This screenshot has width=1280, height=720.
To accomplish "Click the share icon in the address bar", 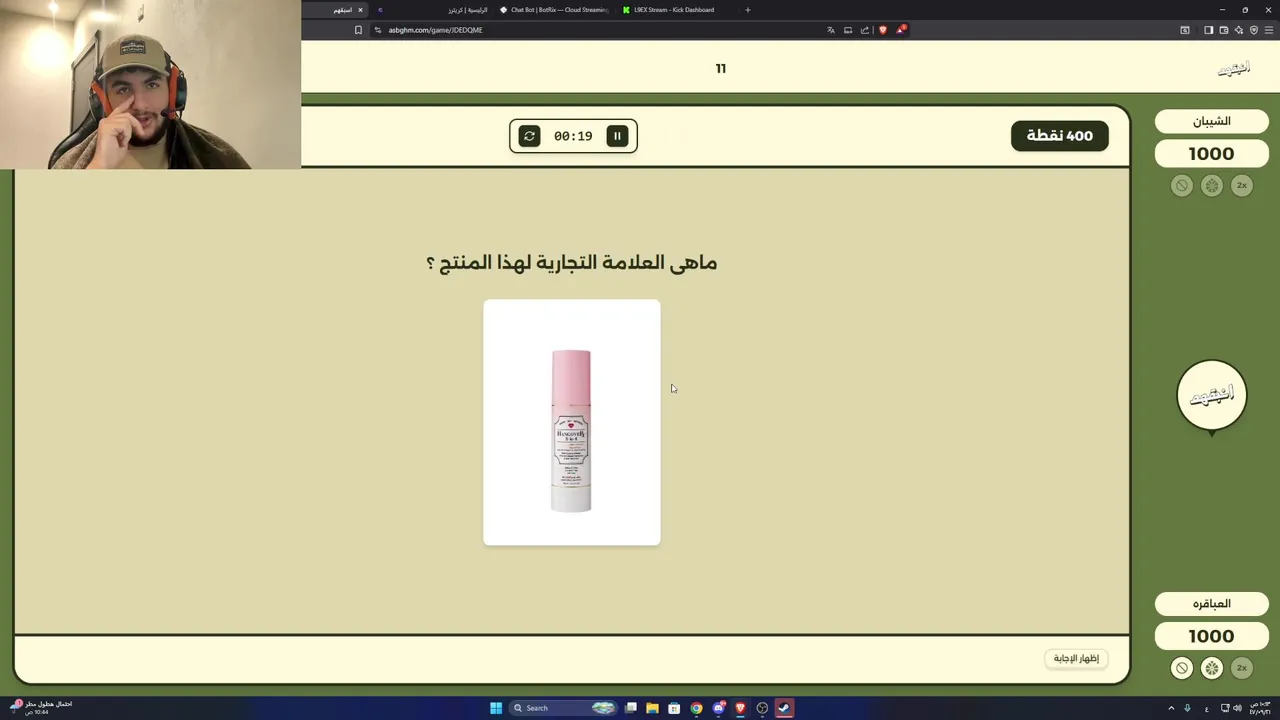I will point(865,30).
